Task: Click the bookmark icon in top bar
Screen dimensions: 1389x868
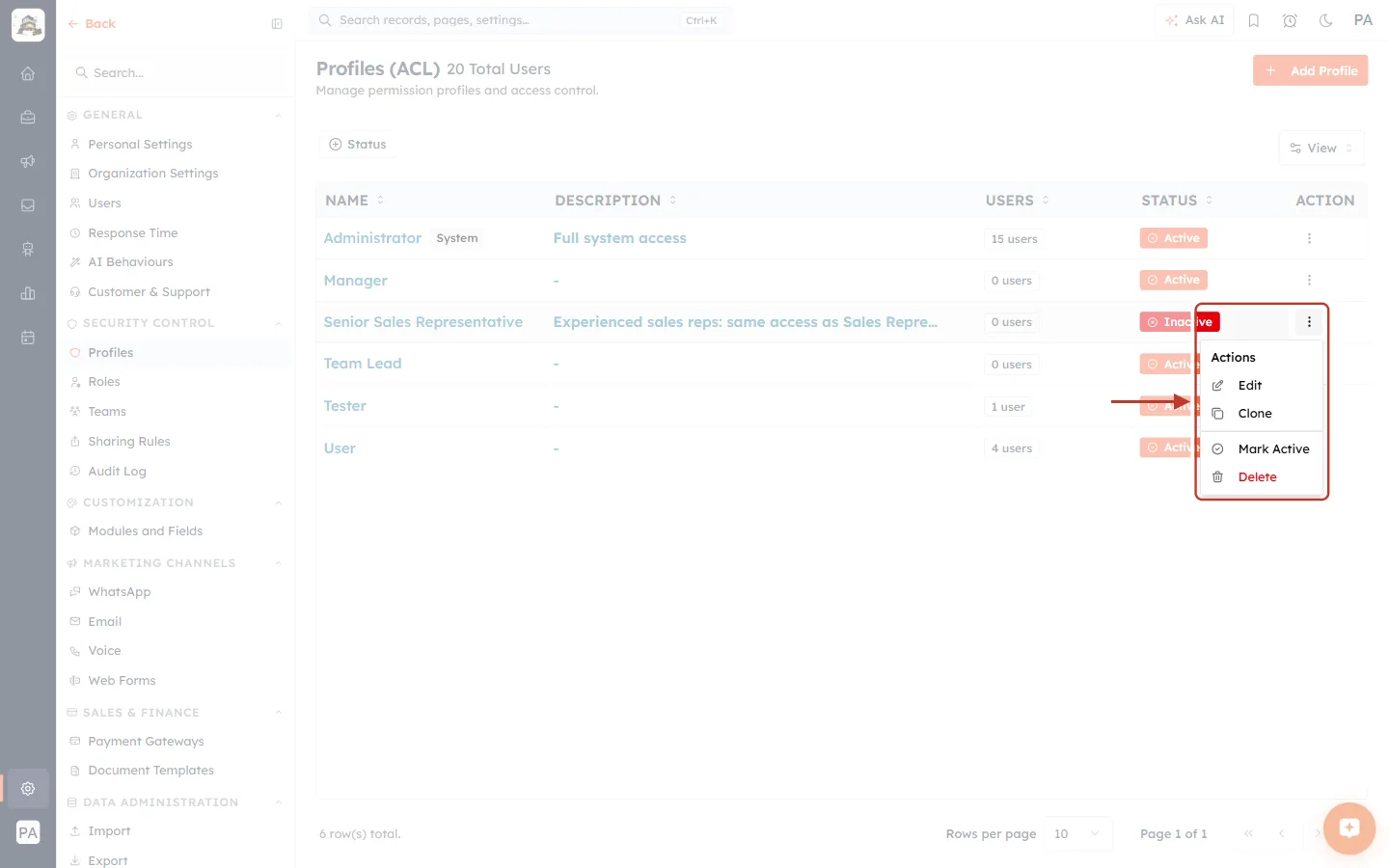Action: click(x=1254, y=20)
